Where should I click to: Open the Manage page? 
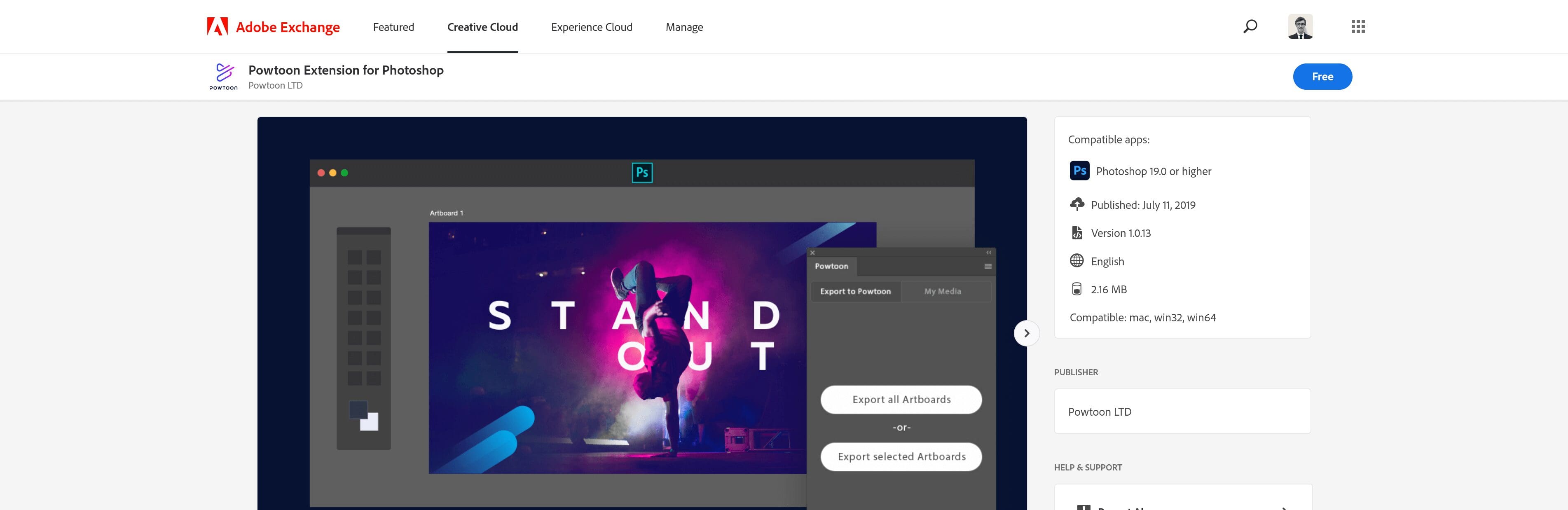click(x=684, y=27)
